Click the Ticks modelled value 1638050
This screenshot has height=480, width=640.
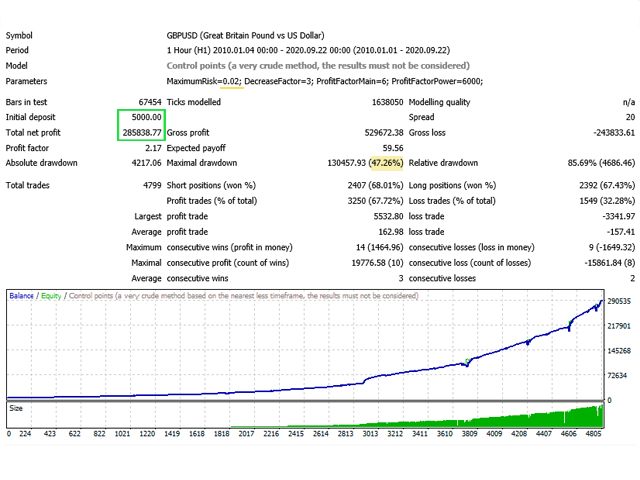387,102
